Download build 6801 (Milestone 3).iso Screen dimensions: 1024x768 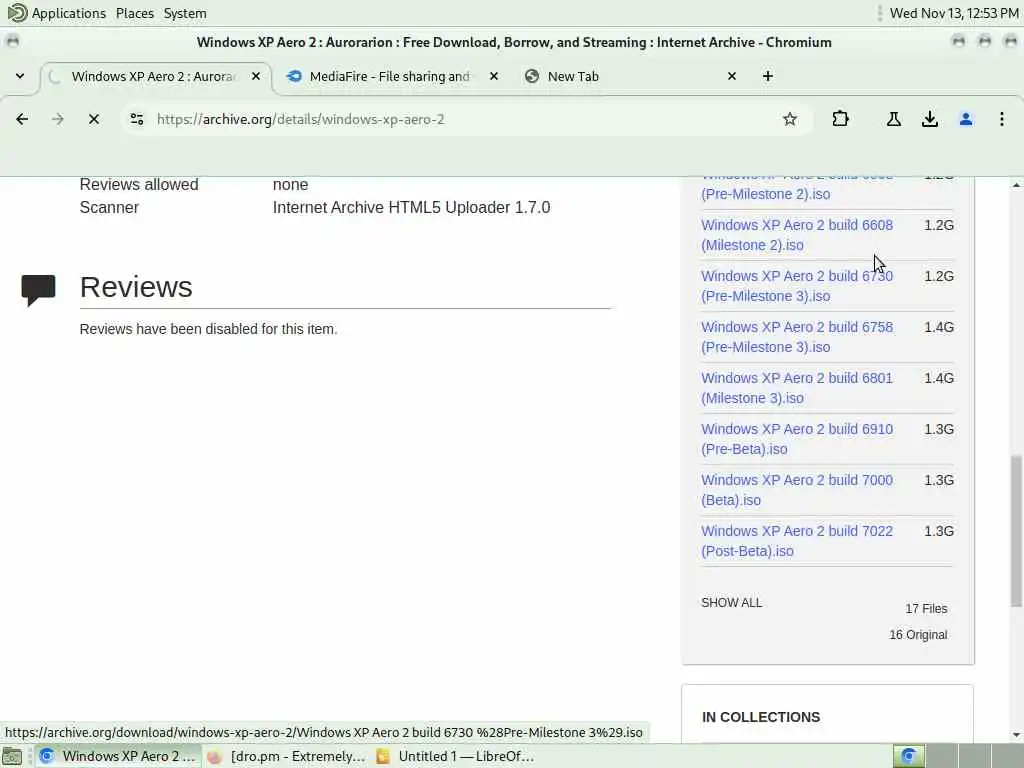click(x=797, y=387)
